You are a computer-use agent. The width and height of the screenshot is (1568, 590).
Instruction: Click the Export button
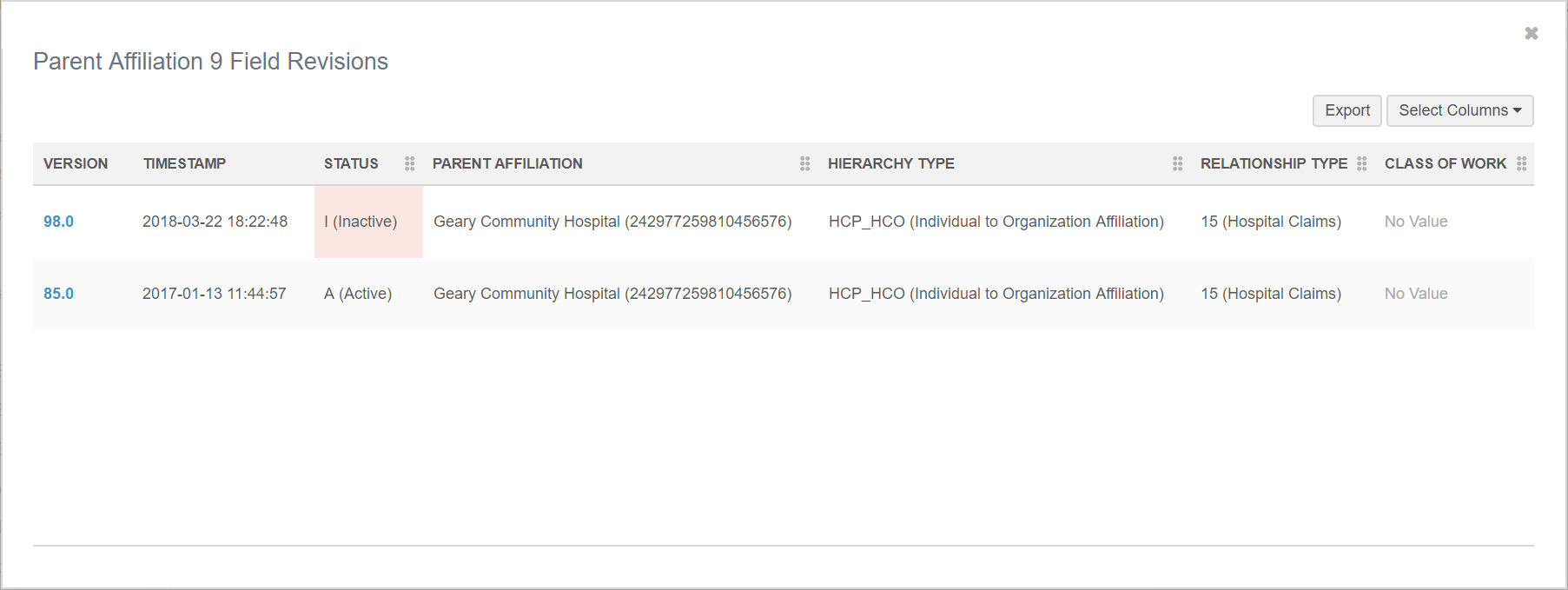click(x=1346, y=110)
